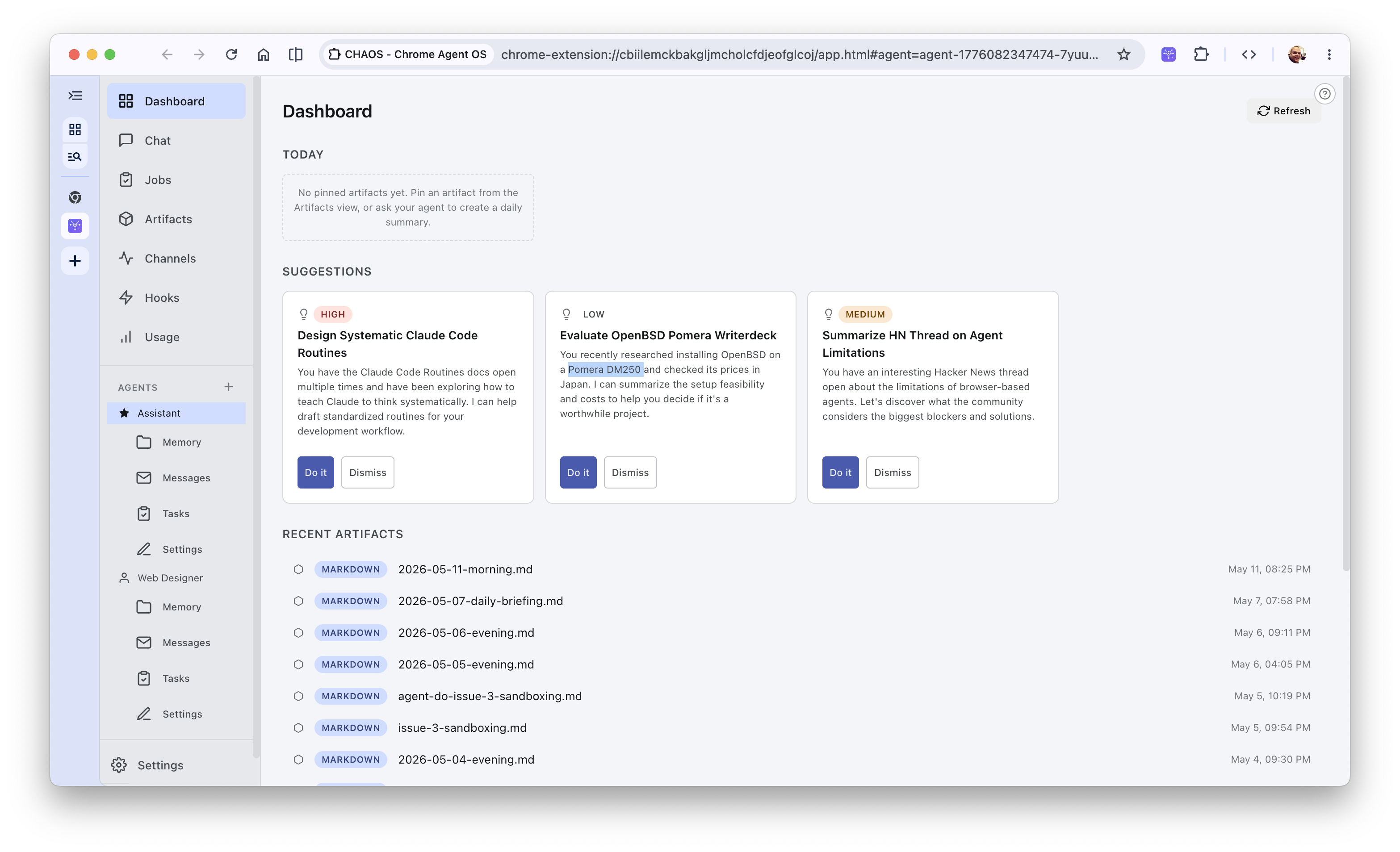Click Do it on Design Systematic Claude Code Routines
The height and width of the screenshot is (852, 1400).
tap(315, 472)
